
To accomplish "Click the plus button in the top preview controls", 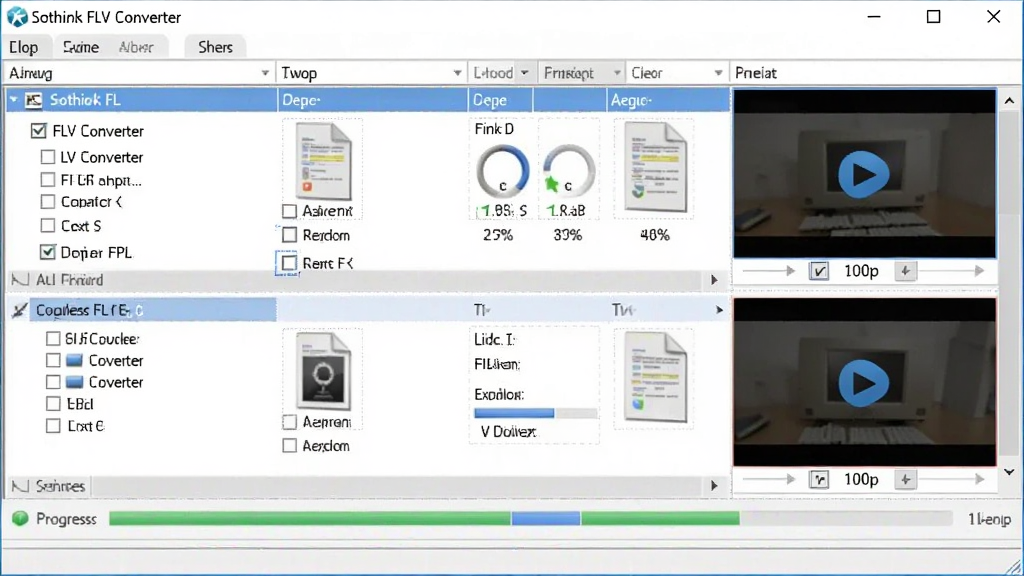I will pyautogui.click(x=905, y=271).
